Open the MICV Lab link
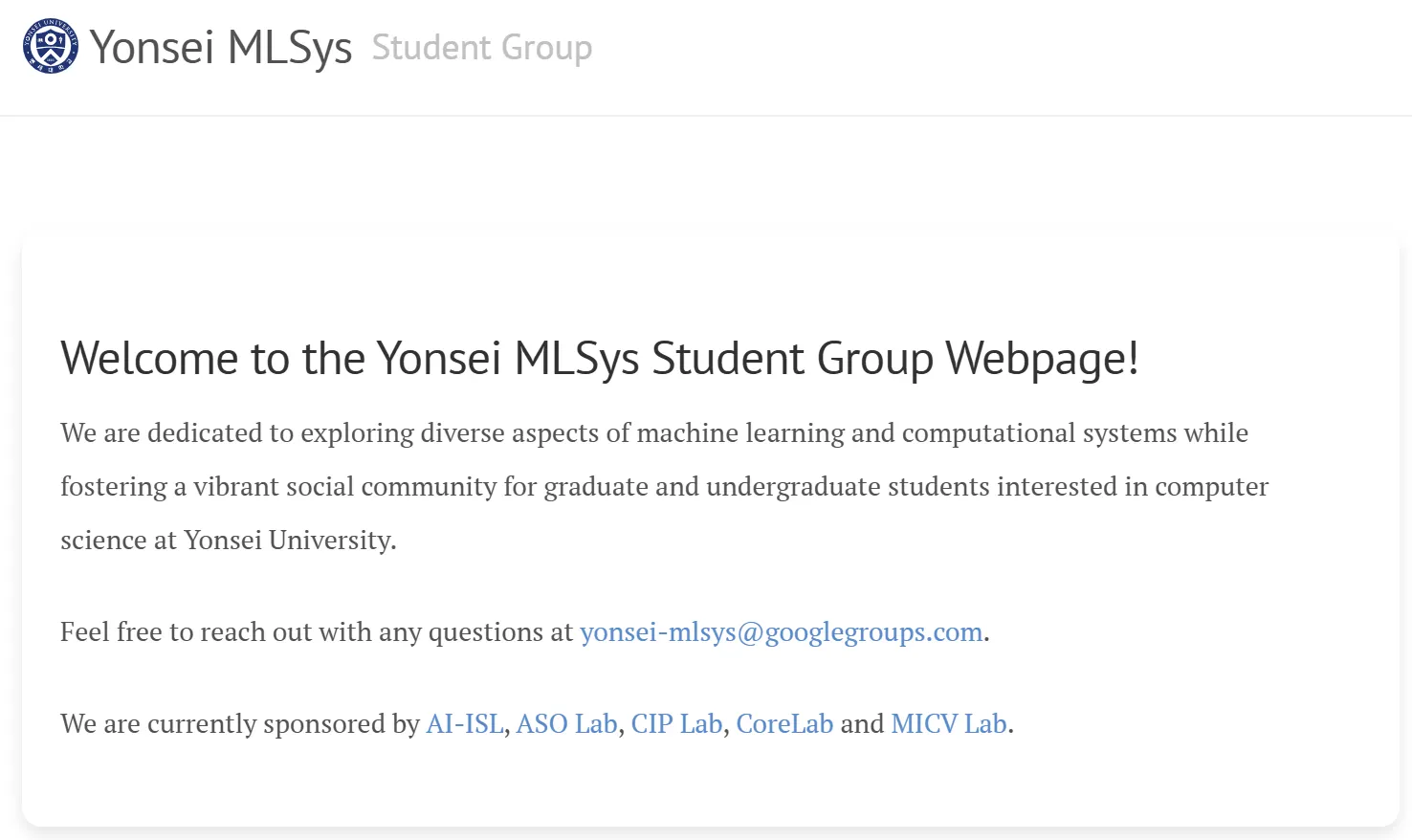Screen dimensions: 1412x840 [948, 724]
